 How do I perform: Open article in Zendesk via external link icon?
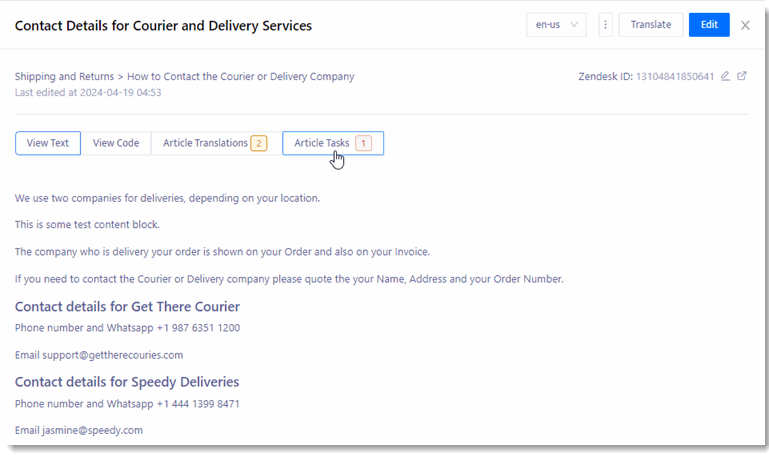click(x=742, y=76)
